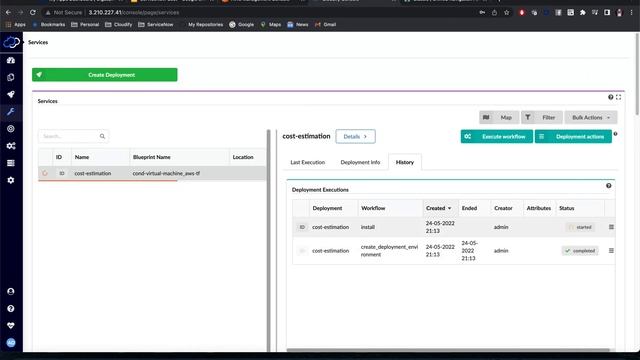Focus the services search field
Viewport: 640px width, 360px height.
click(x=73, y=136)
